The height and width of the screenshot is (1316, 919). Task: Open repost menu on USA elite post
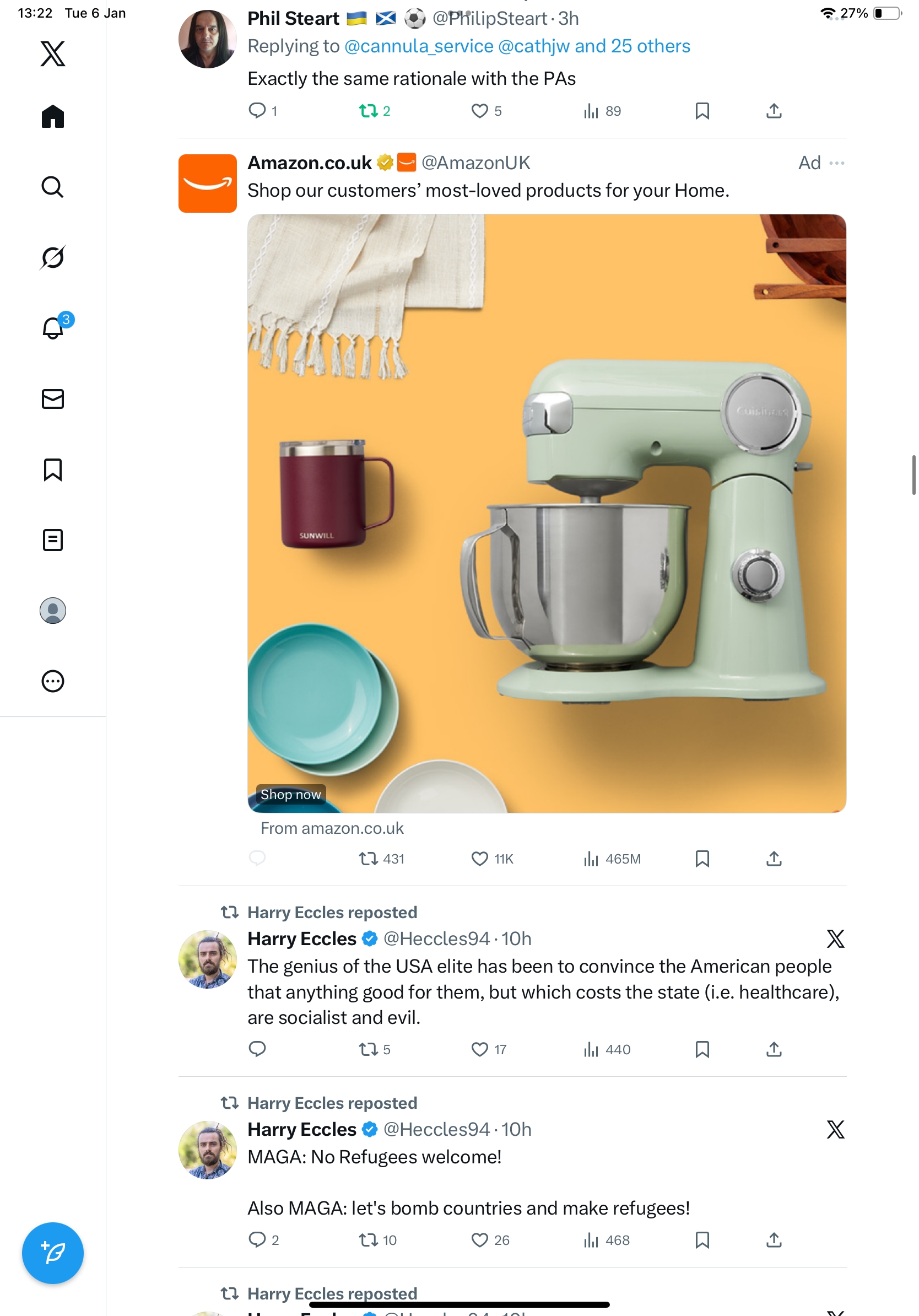click(368, 1049)
